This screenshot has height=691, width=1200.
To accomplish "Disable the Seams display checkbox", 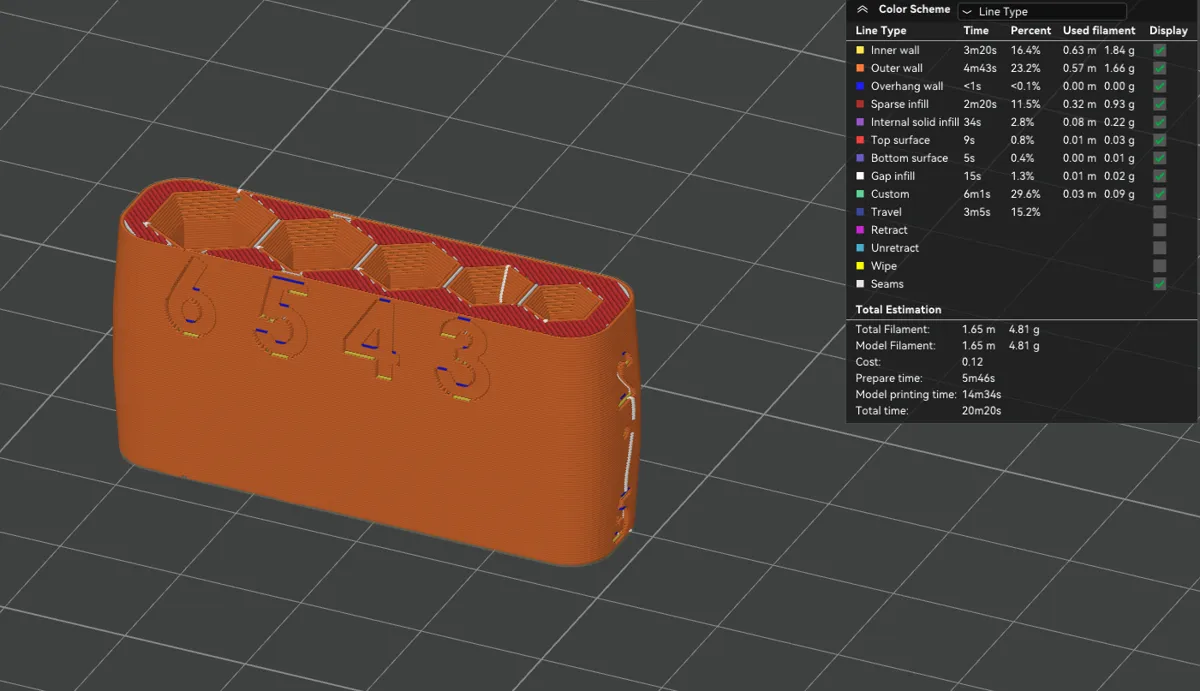I will pos(1159,284).
